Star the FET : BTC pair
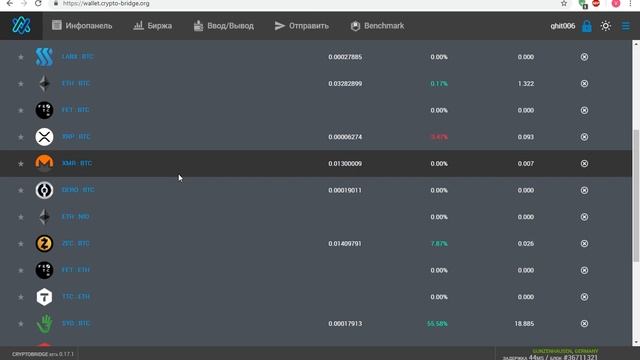This screenshot has width=640, height=360. click(21, 110)
